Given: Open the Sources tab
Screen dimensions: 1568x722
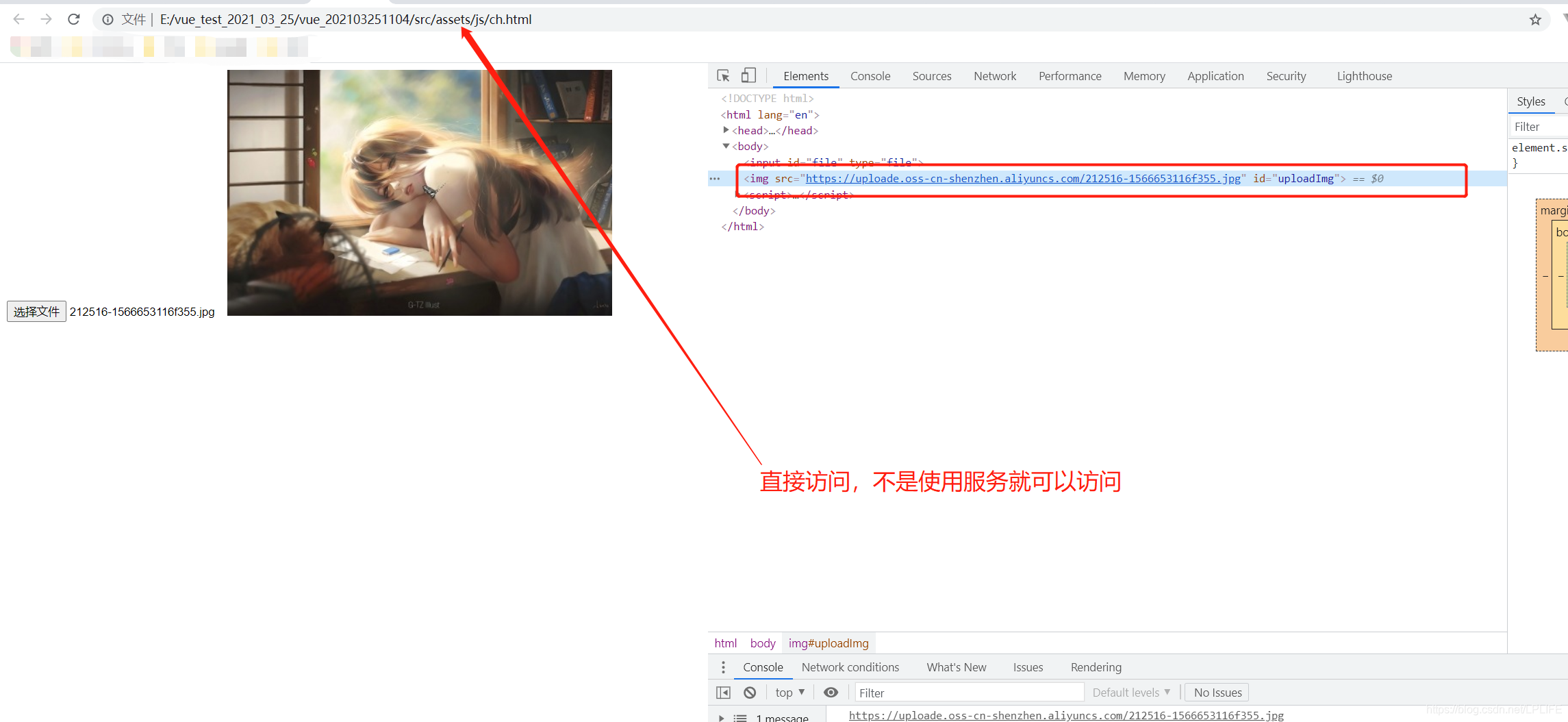Looking at the screenshot, I should click(x=932, y=76).
